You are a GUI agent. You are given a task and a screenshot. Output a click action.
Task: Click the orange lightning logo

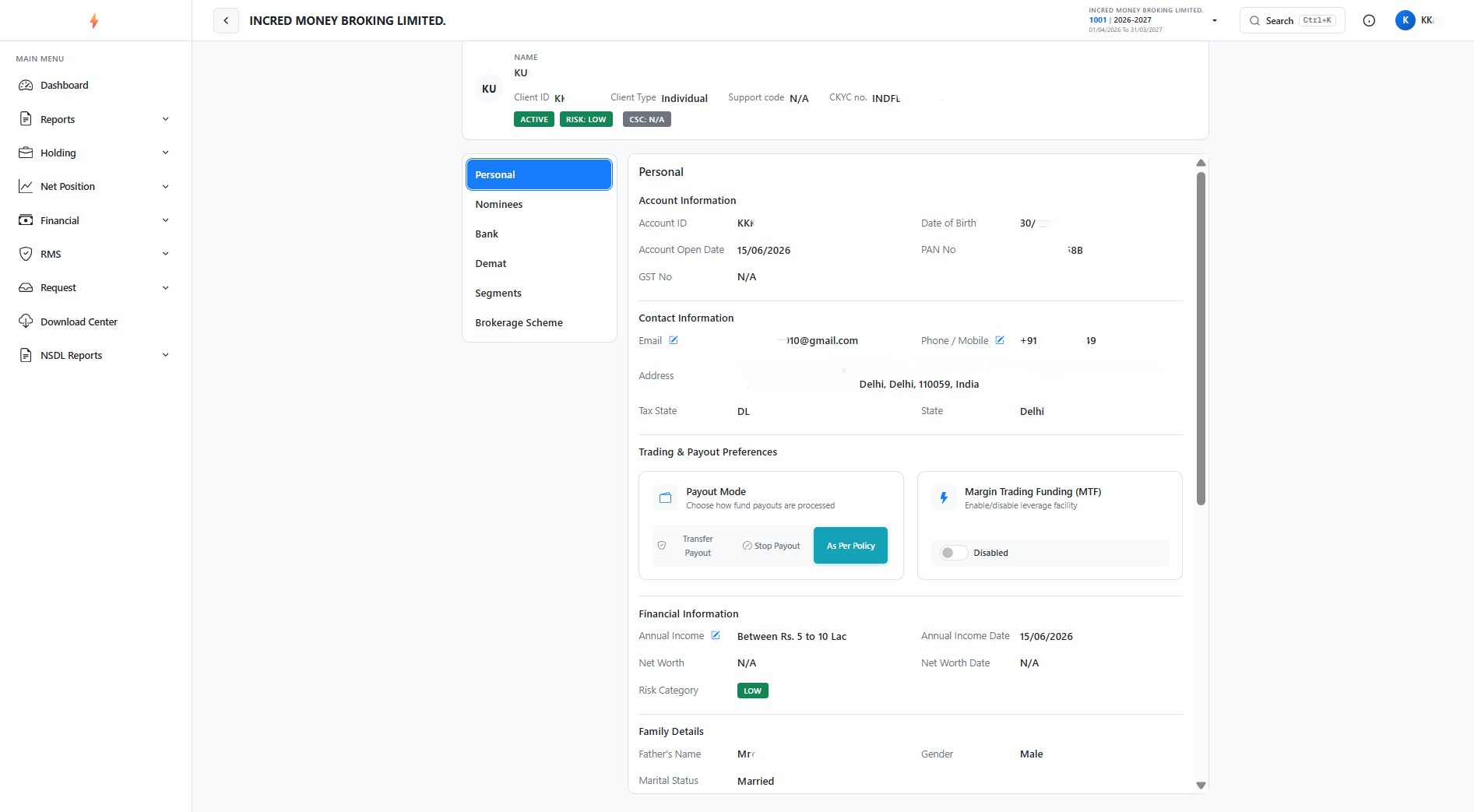point(94,21)
